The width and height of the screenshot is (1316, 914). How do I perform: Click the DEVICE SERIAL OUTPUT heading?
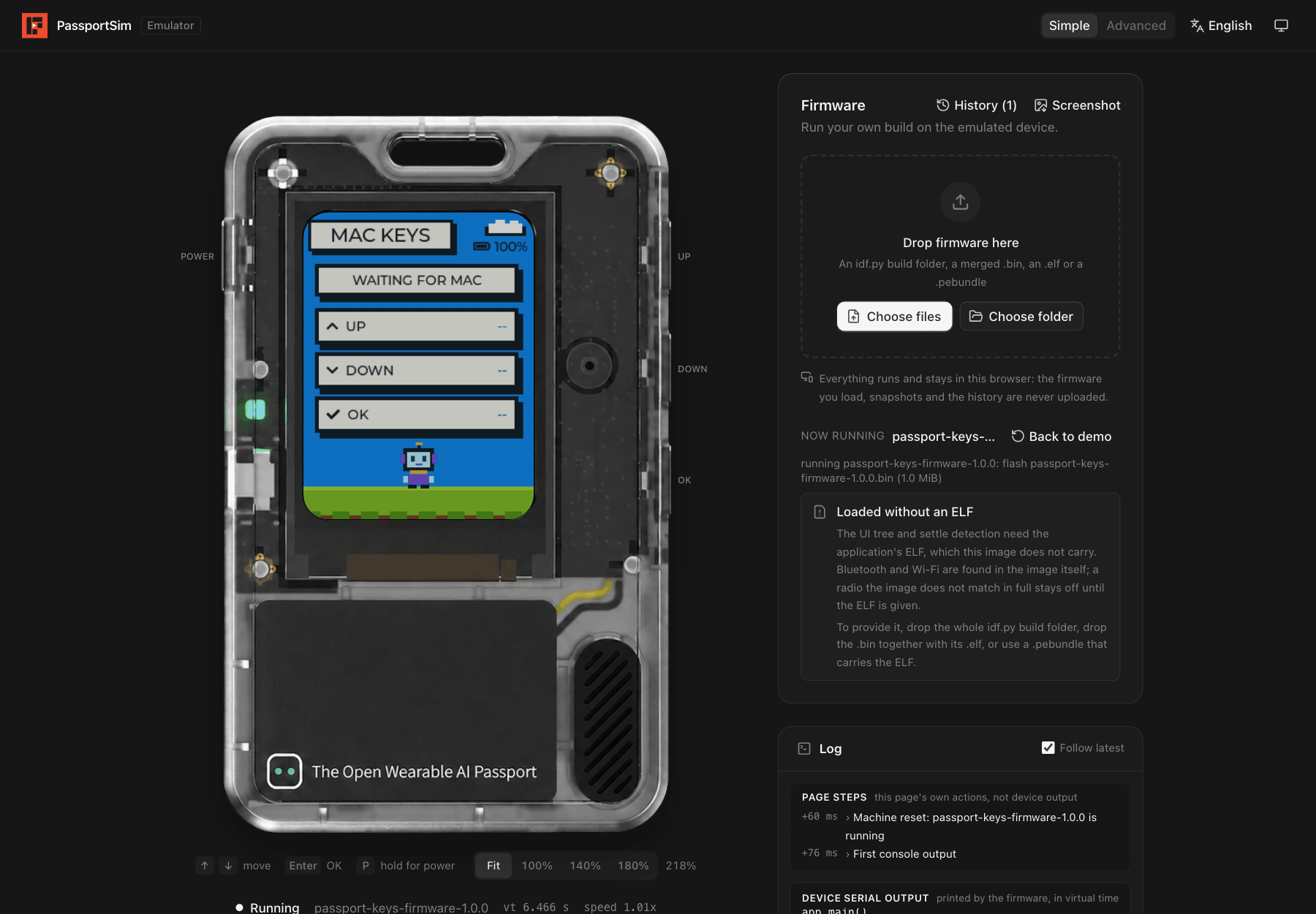[865, 898]
